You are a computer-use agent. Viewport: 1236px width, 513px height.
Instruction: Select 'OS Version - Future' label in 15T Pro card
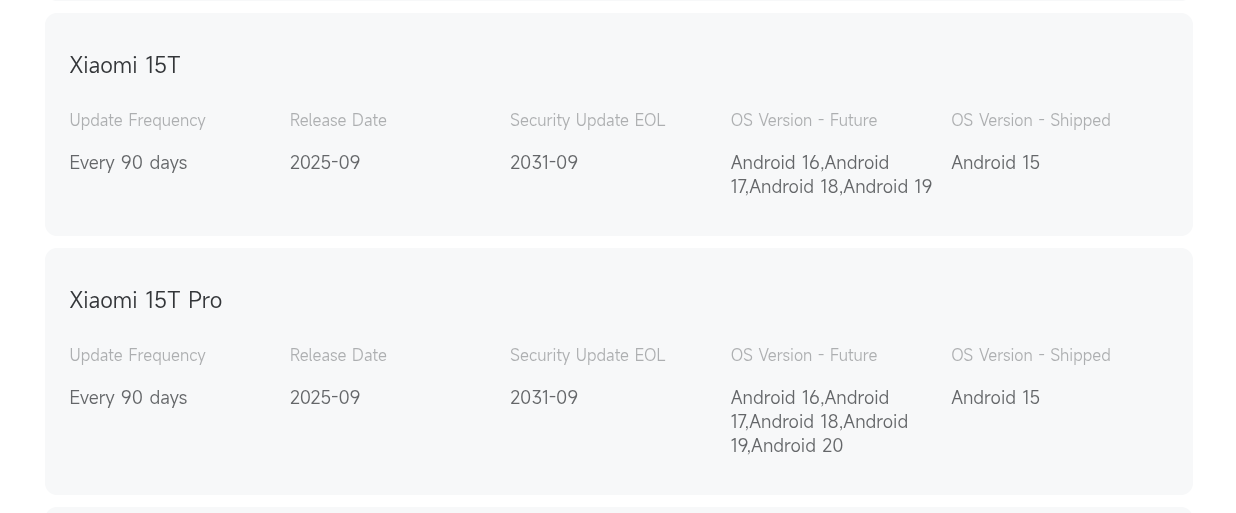point(803,355)
